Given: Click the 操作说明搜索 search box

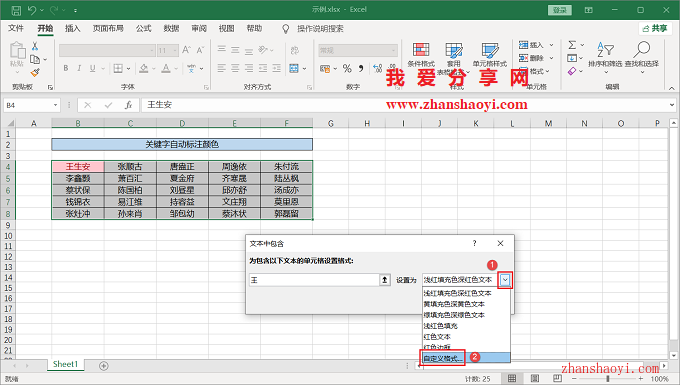Looking at the screenshot, I should pos(320,29).
